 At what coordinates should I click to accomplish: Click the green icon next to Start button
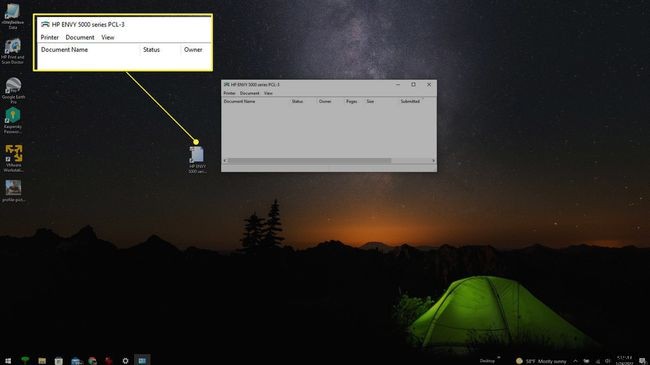[25, 360]
